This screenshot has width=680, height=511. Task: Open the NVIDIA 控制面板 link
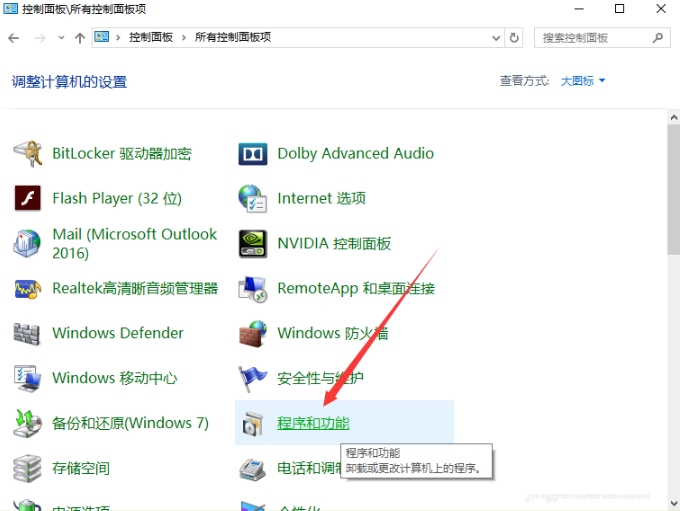[334, 243]
